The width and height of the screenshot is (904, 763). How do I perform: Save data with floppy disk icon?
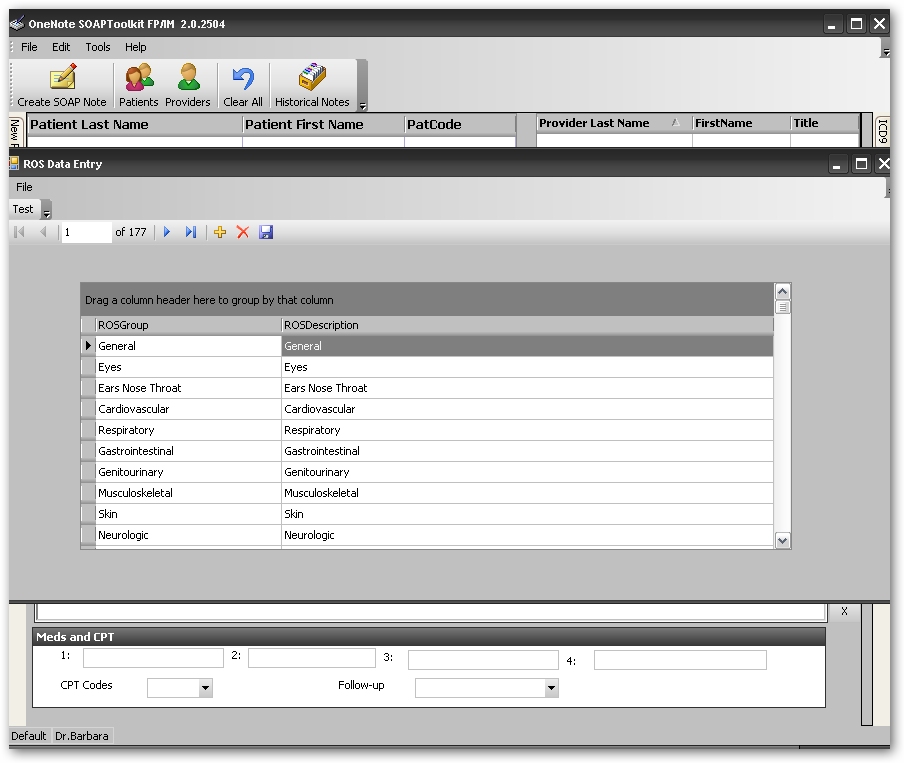tap(266, 232)
